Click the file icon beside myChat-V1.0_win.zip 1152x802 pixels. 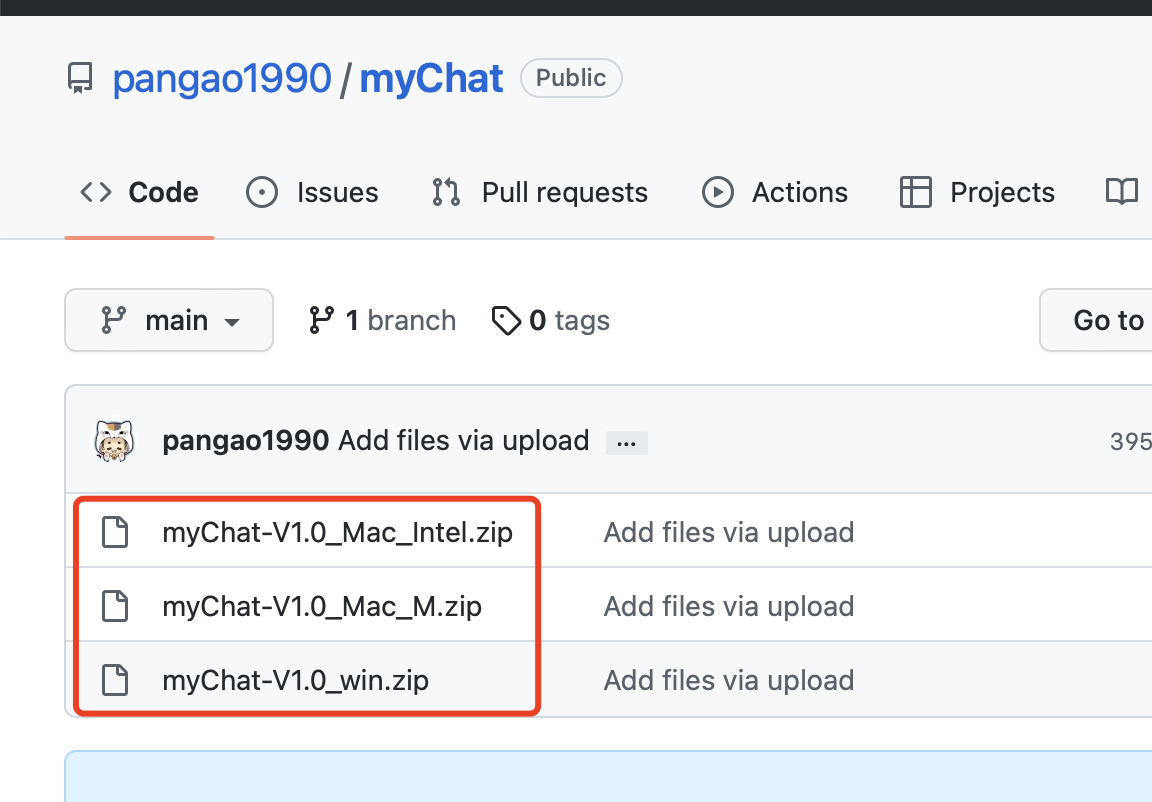(x=115, y=680)
